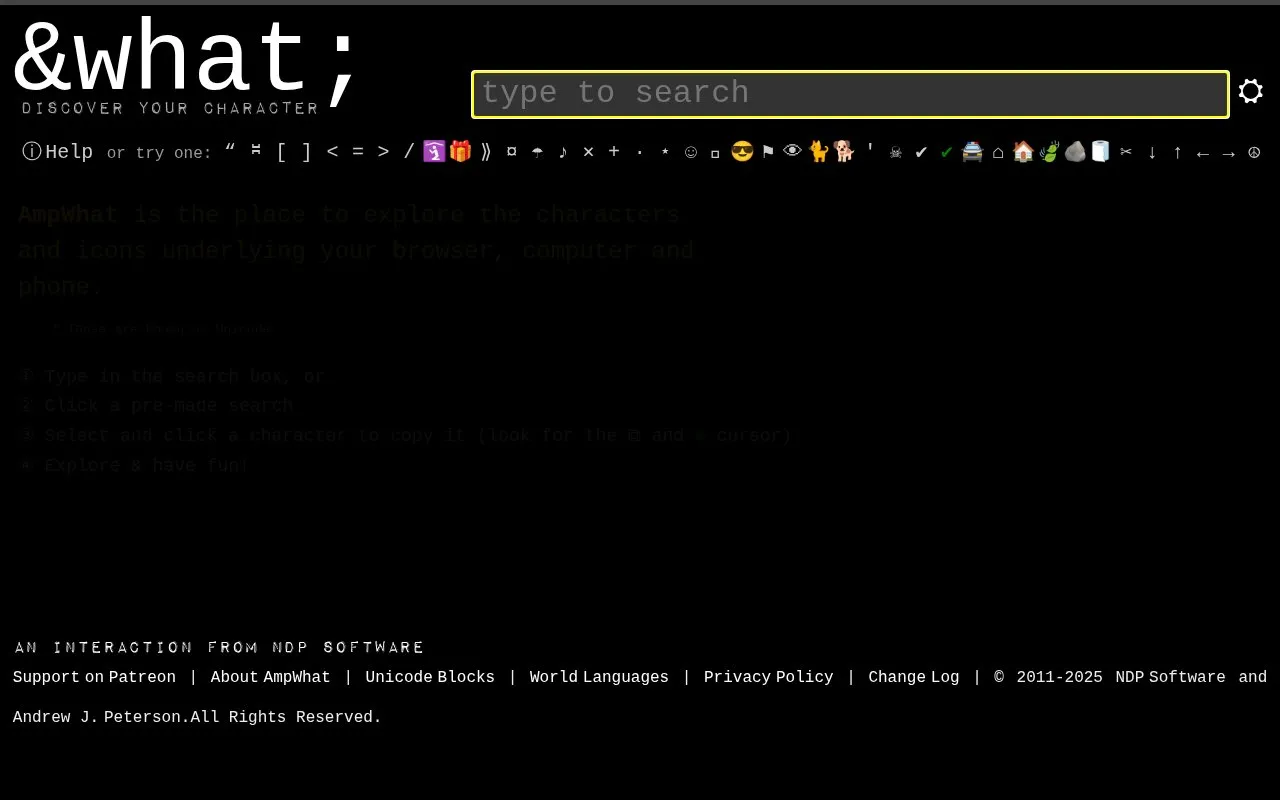Try the eye emoji search

tap(793, 152)
